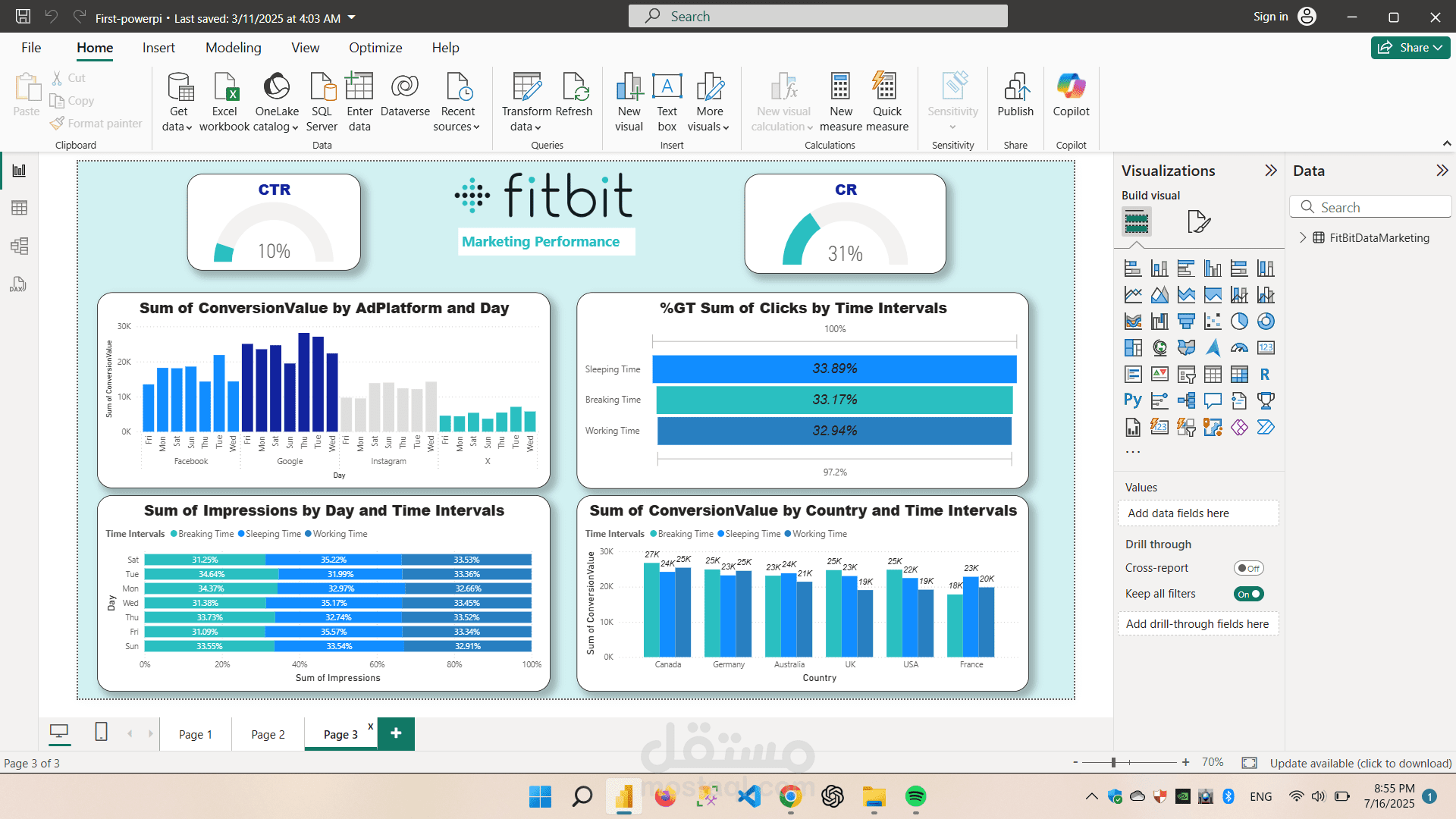1456x819 pixels.
Task: Select the Key influencers visual icon
Action: coord(1159,400)
